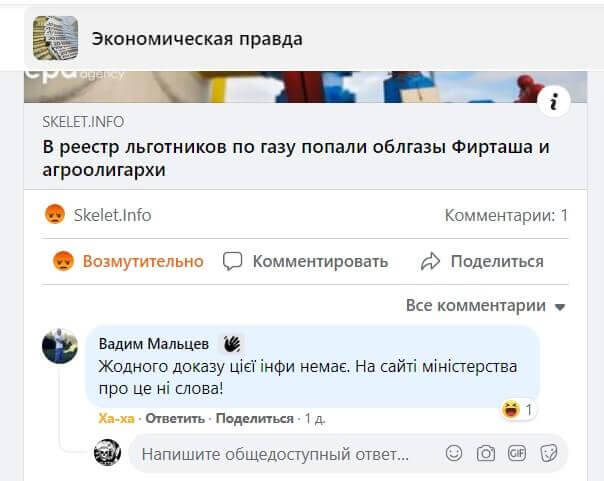Image resolution: width=604 pixels, height=481 pixels.
Task: Open Вадим Мальцев profile picture
Action: (x=60, y=346)
